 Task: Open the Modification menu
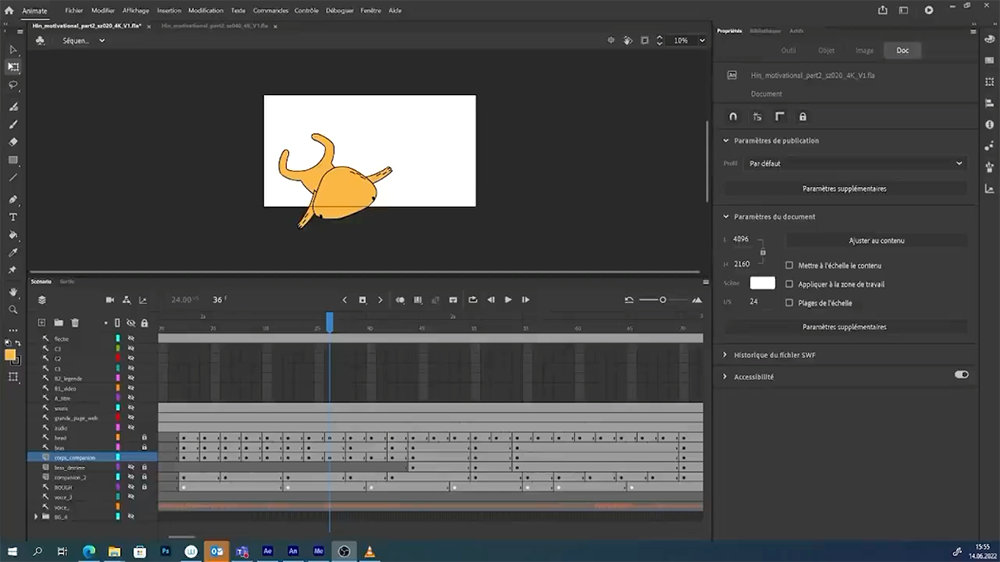(x=206, y=10)
